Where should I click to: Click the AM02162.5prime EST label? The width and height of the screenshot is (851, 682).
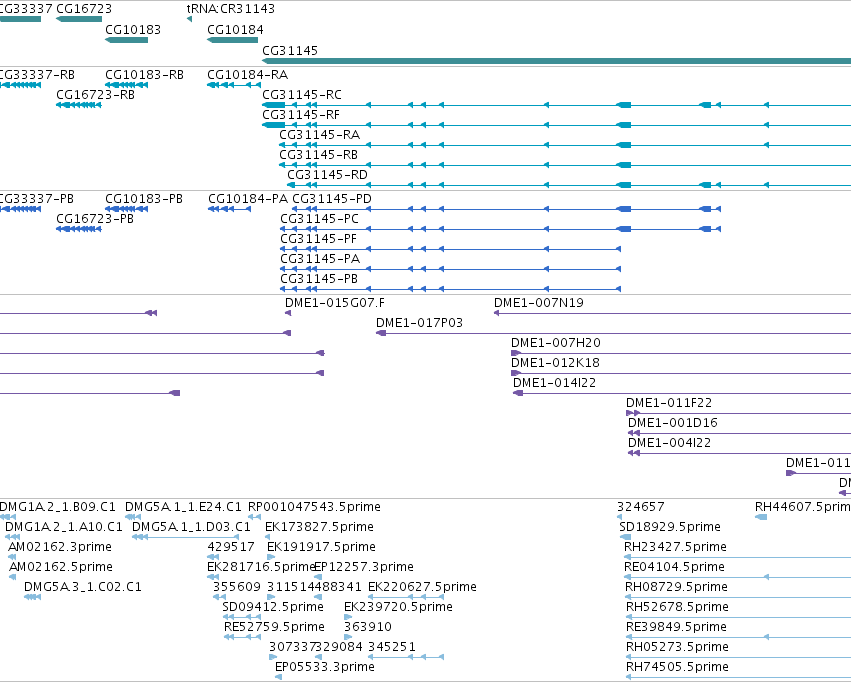[61, 567]
